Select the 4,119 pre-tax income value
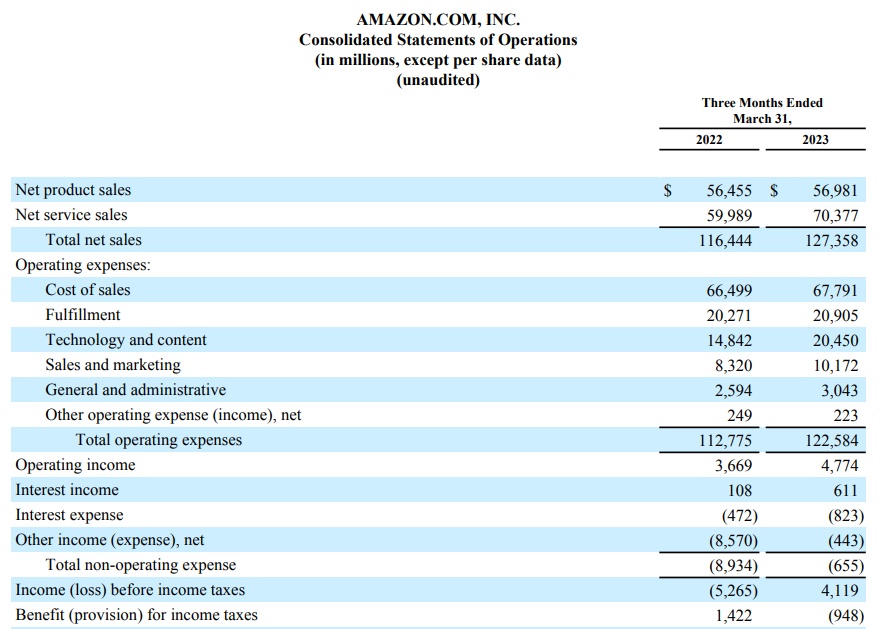The image size is (881, 629). (840, 591)
